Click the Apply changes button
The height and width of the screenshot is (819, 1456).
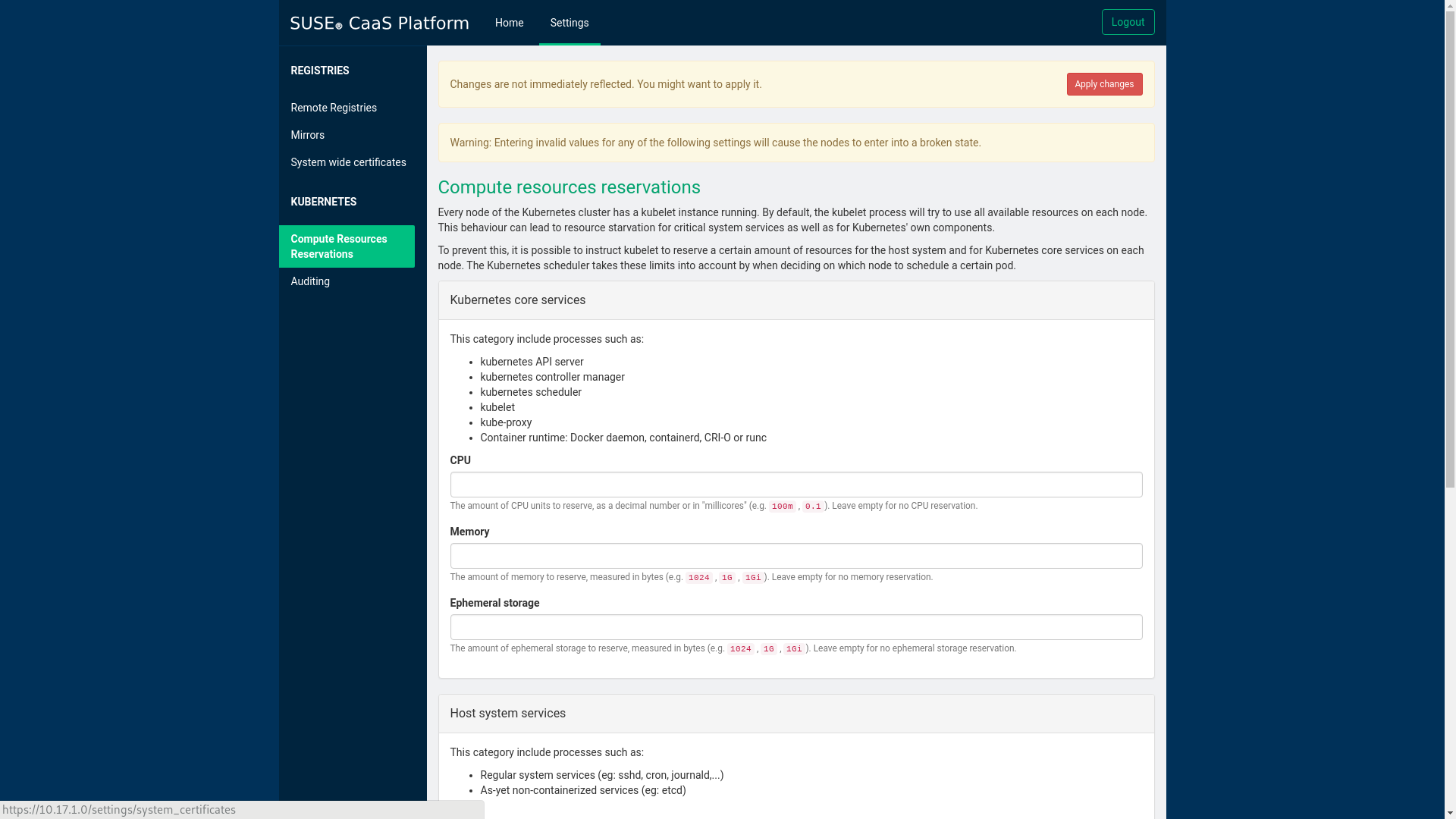pyautogui.click(x=1104, y=84)
